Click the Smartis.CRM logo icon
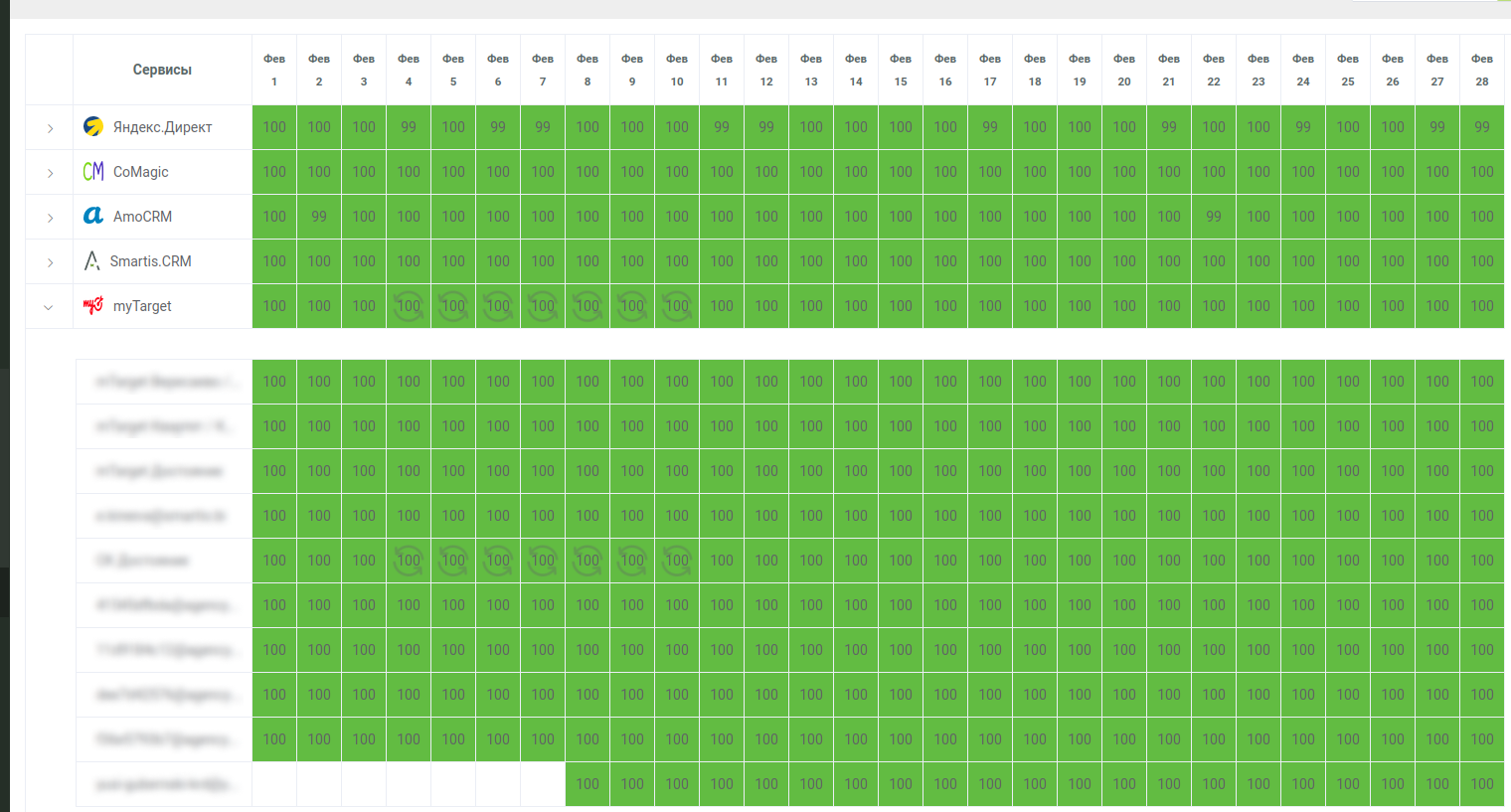 (x=92, y=260)
